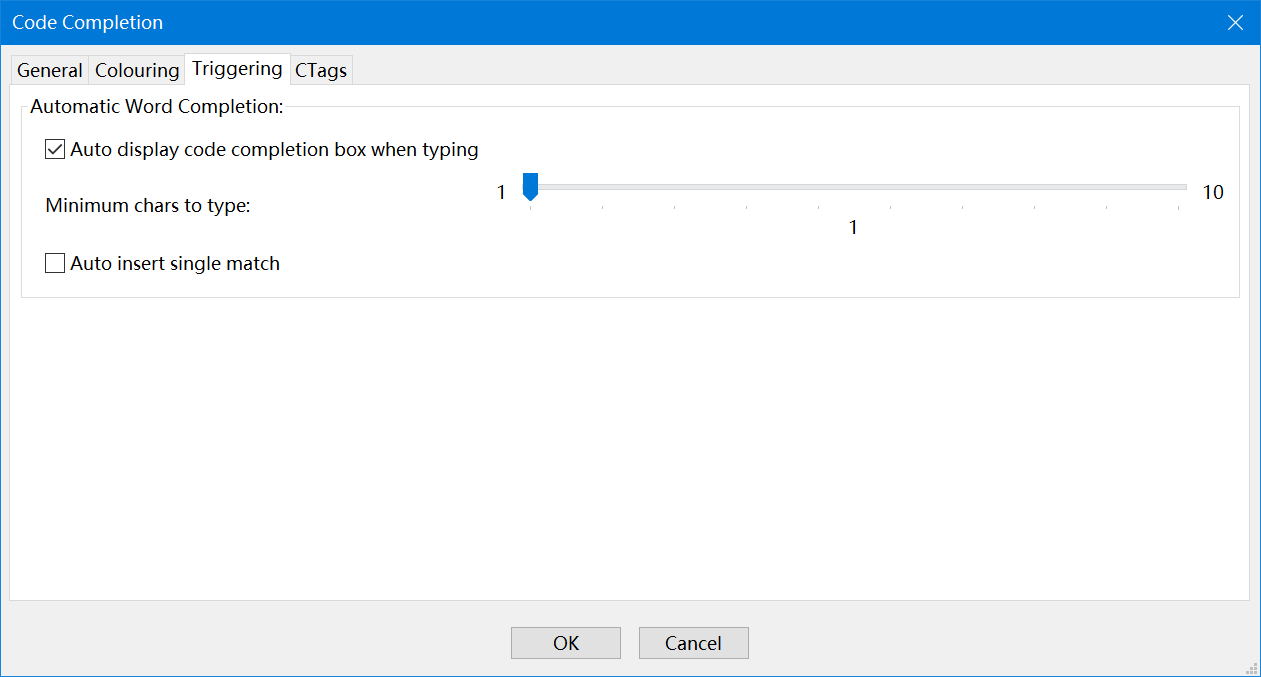
Task: Untick the Auto display code completion checkbox
Action: click(55, 150)
